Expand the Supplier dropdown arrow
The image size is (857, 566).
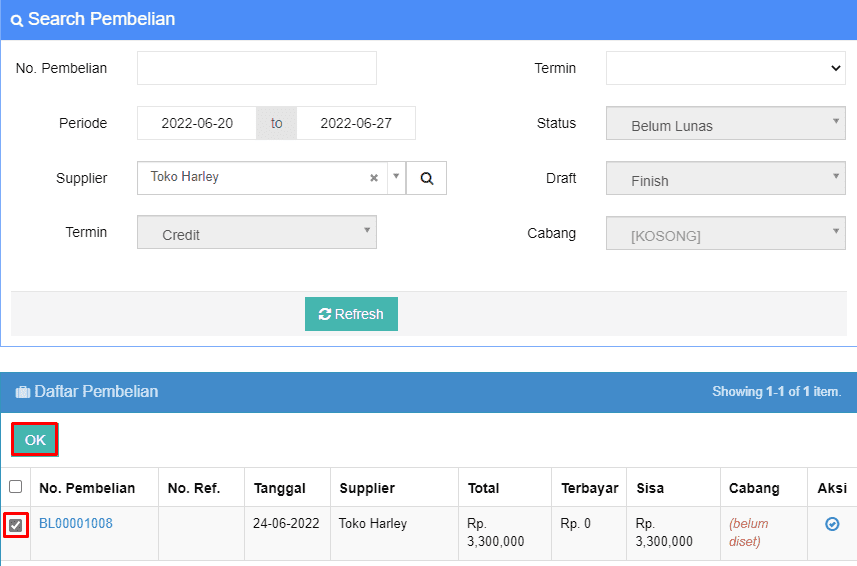(x=396, y=178)
